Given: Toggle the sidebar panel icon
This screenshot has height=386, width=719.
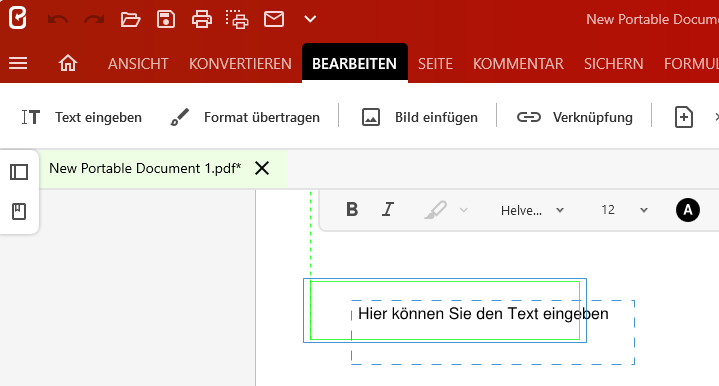Looking at the screenshot, I should coord(19,172).
